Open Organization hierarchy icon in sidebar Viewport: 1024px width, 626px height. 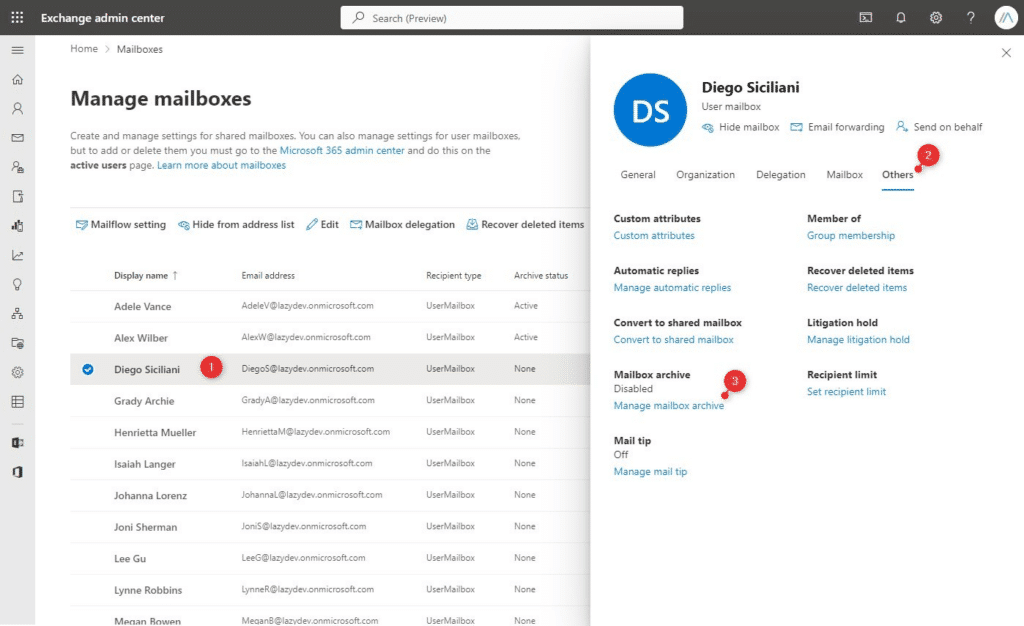tap(18, 314)
